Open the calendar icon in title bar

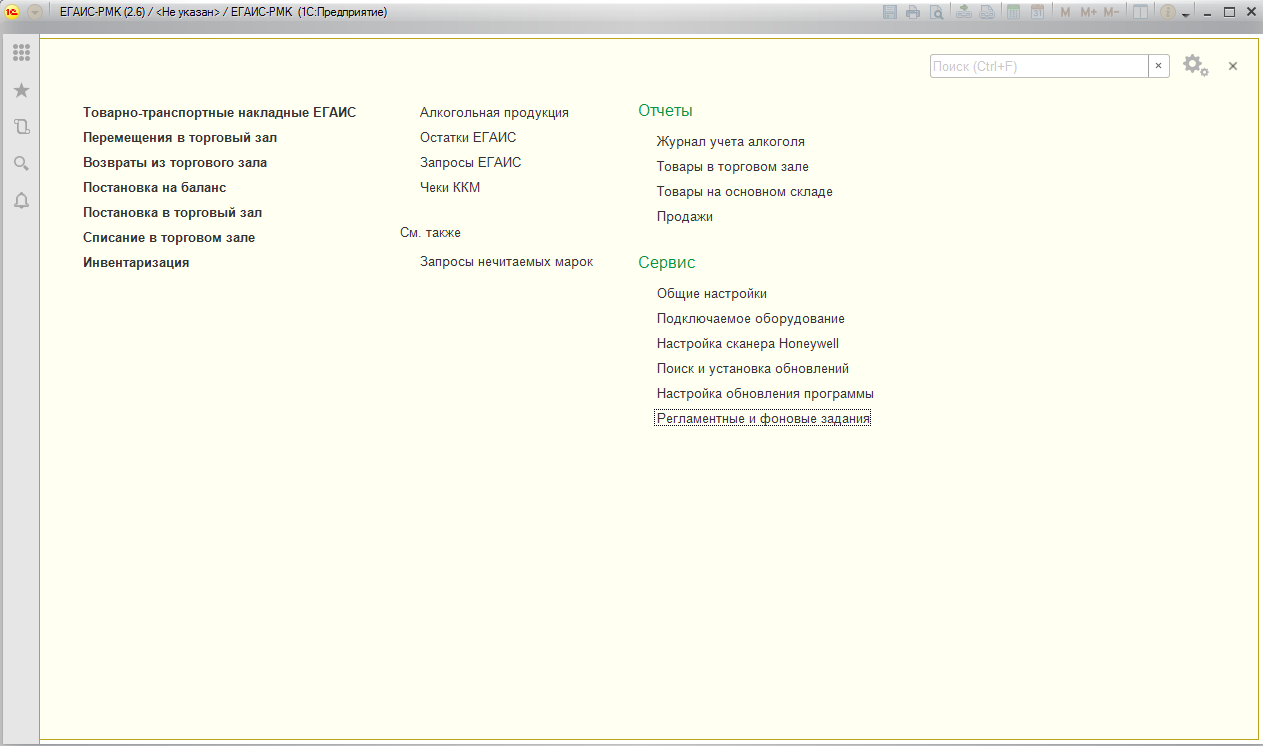point(1037,12)
